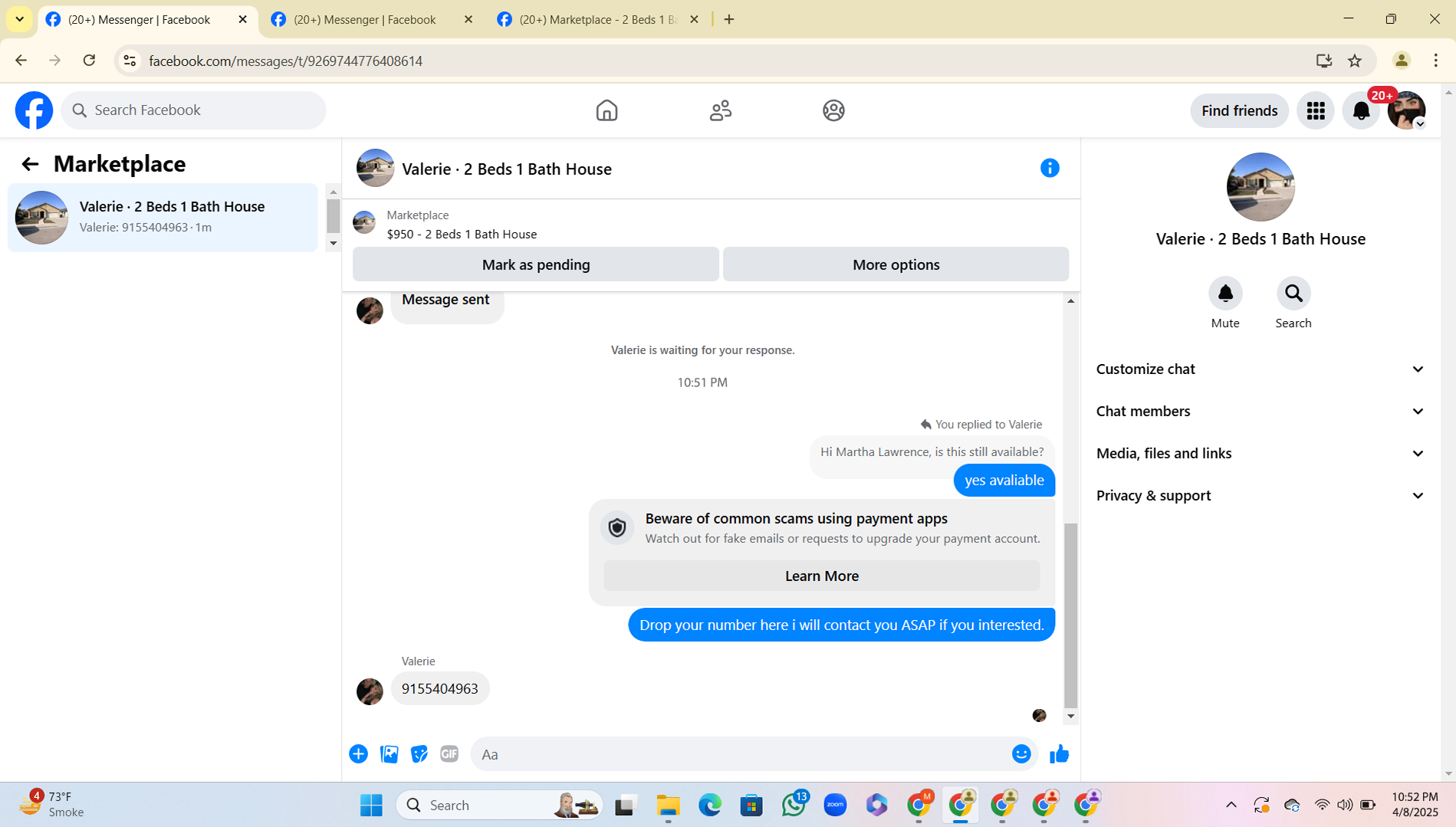Attach a photo with the image icon

389,754
